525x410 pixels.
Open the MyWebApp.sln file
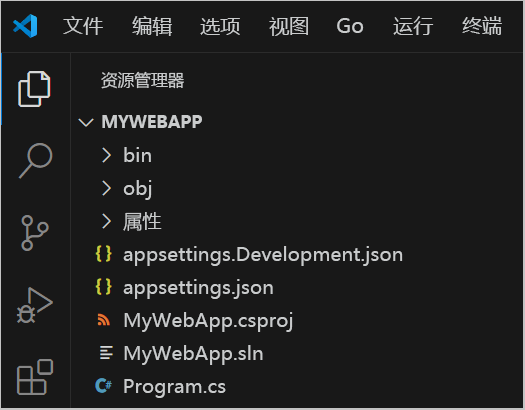194,353
